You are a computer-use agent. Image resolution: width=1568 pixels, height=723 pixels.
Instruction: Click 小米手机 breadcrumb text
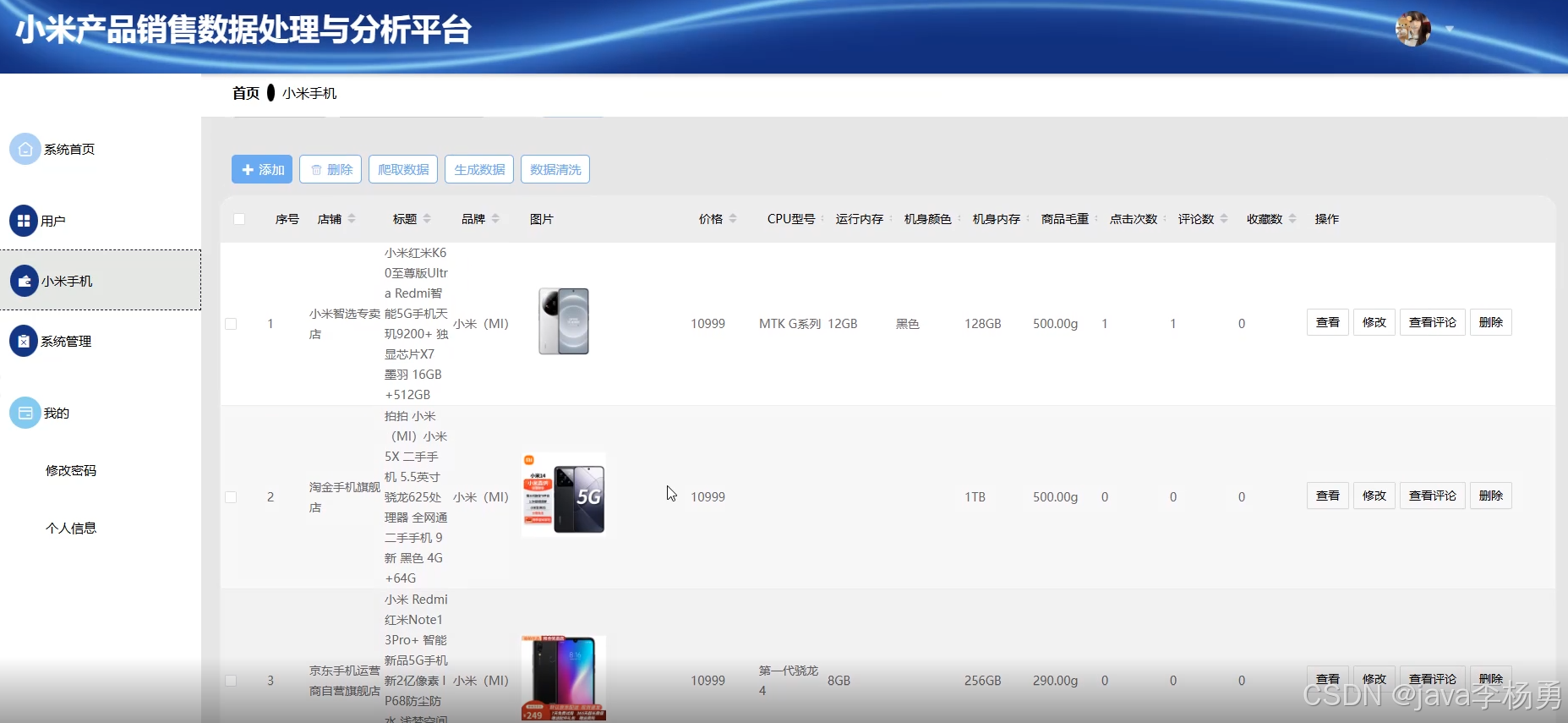click(309, 93)
